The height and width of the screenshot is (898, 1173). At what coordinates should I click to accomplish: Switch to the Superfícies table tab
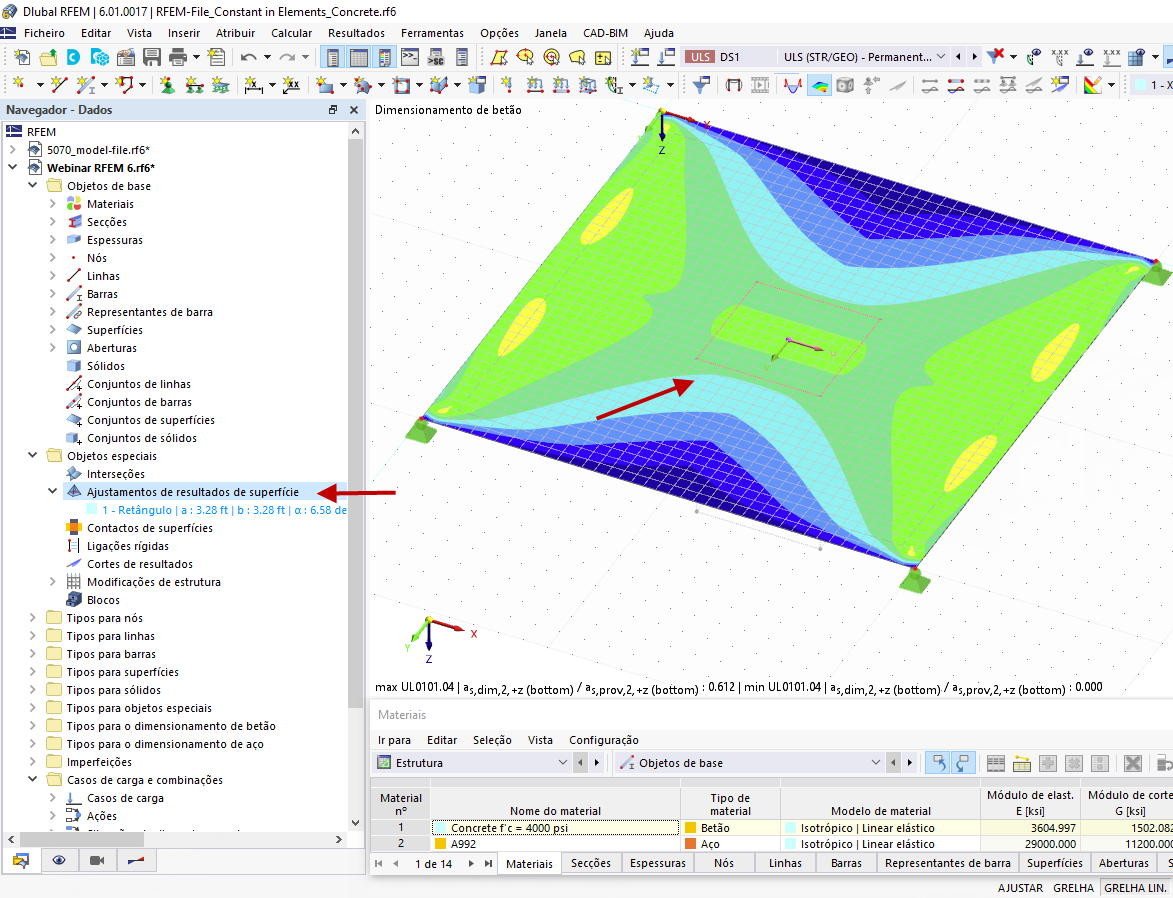[x=1054, y=864]
